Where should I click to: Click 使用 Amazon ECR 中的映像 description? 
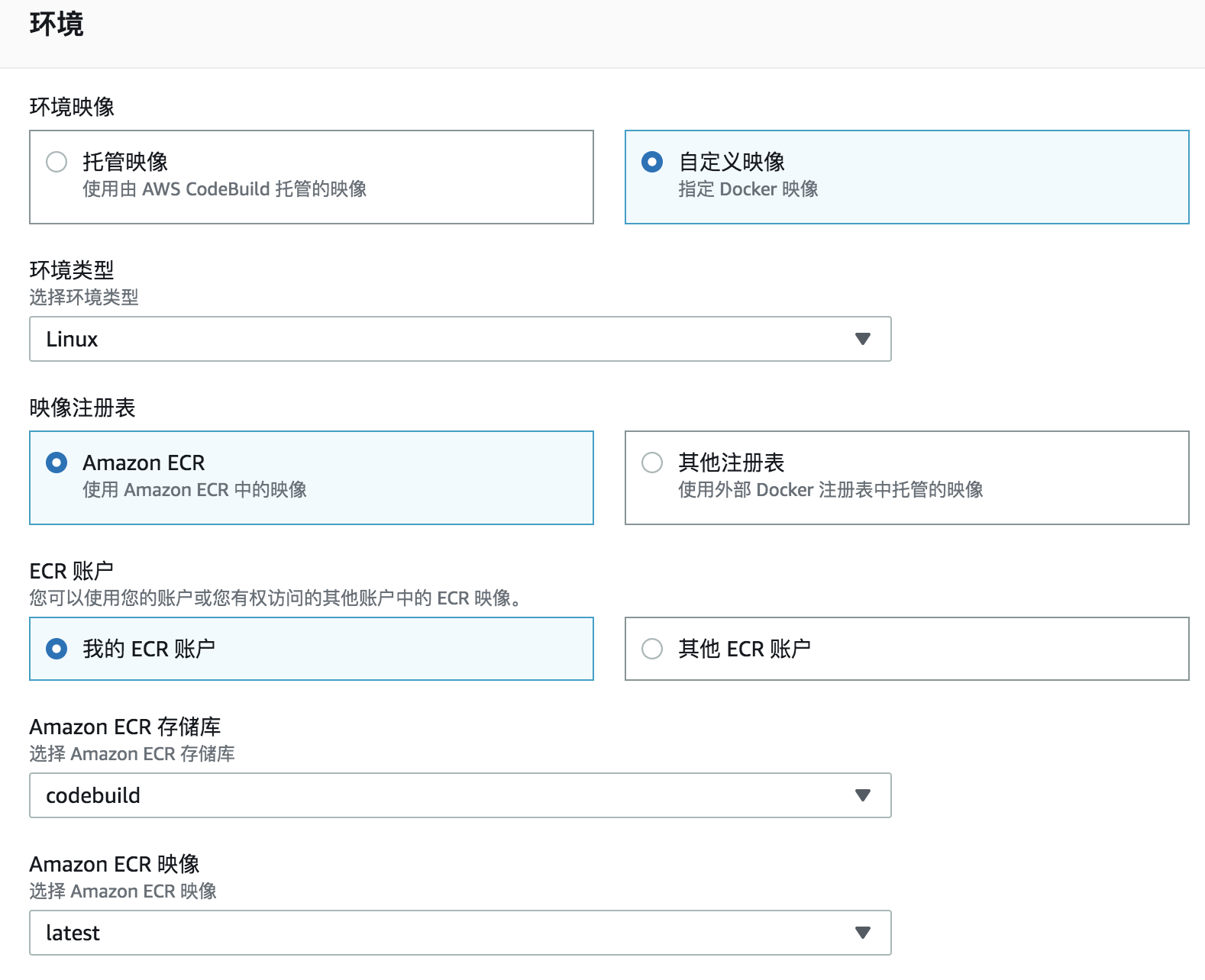195,489
